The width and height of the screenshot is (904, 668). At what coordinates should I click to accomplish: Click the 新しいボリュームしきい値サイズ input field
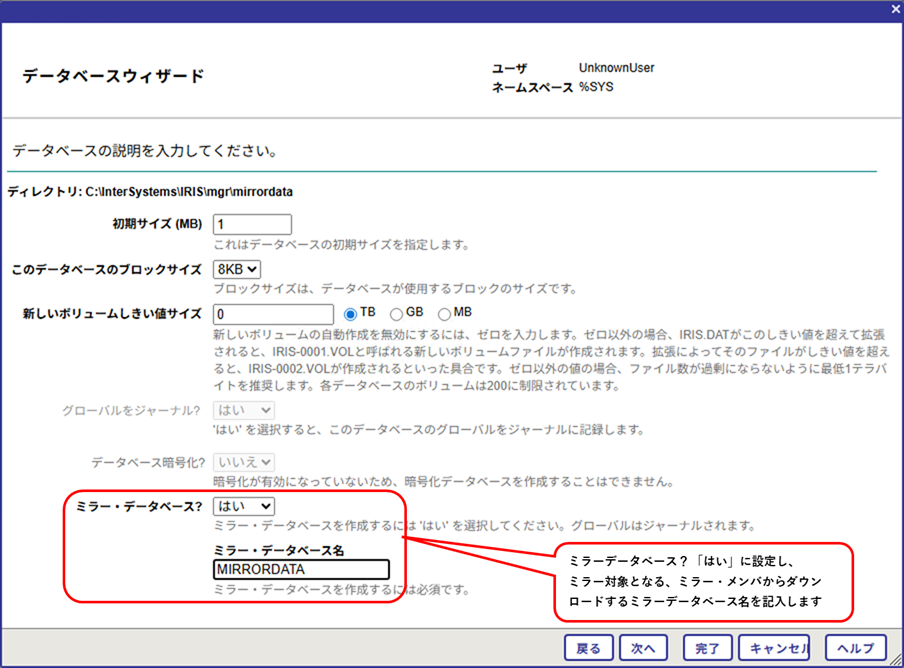click(273, 314)
